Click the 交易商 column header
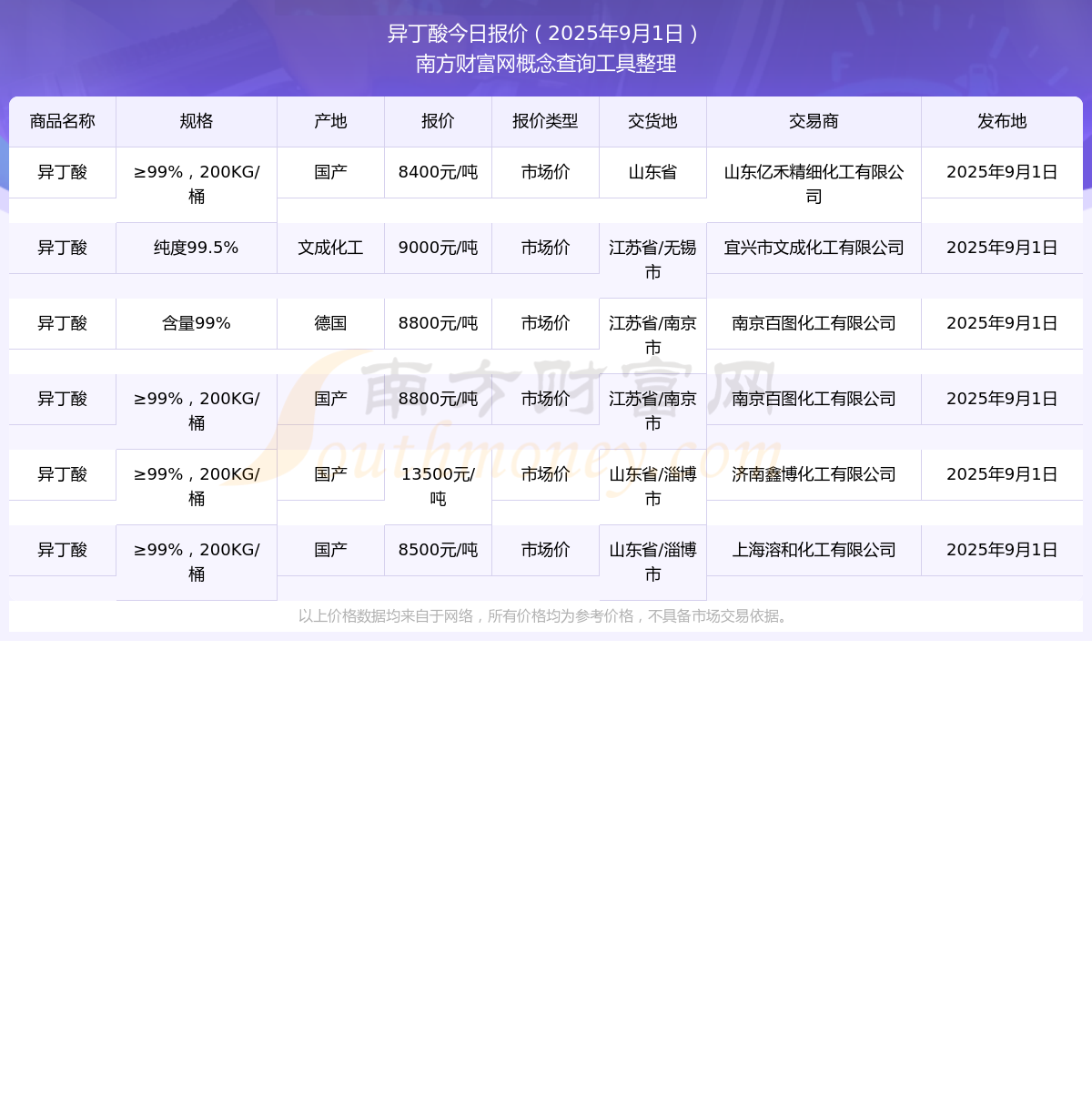The height and width of the screenshot is (1097, 1092). 814,122
